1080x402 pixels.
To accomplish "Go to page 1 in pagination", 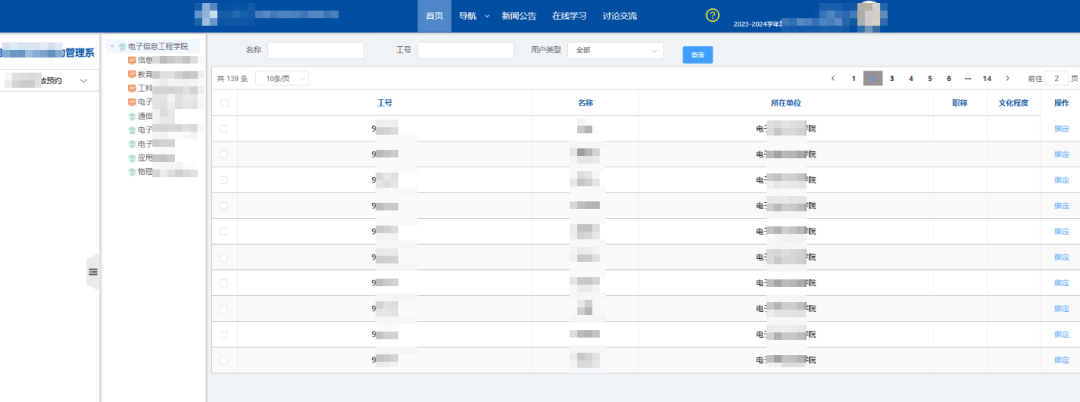I will tap(853, 78).
